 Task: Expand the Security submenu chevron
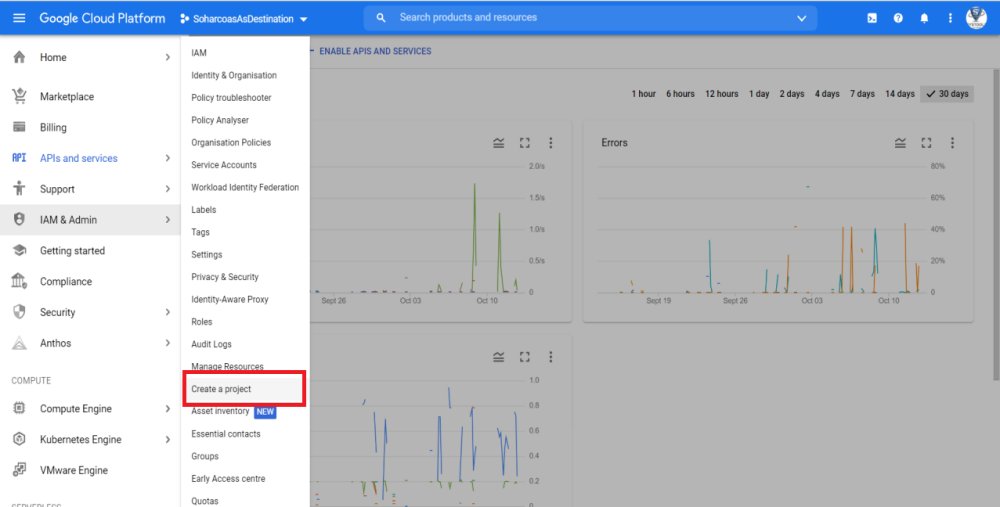coord(168,312)
